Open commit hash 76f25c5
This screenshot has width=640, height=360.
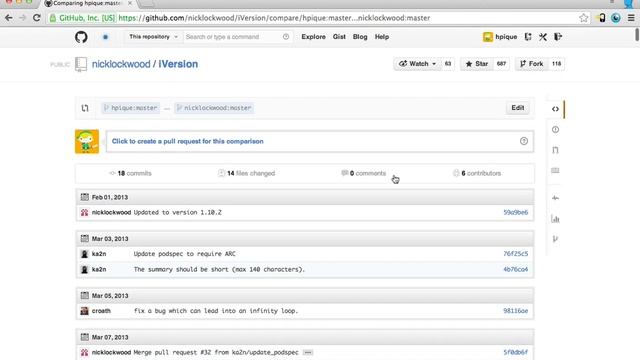[x=516, y=254]
